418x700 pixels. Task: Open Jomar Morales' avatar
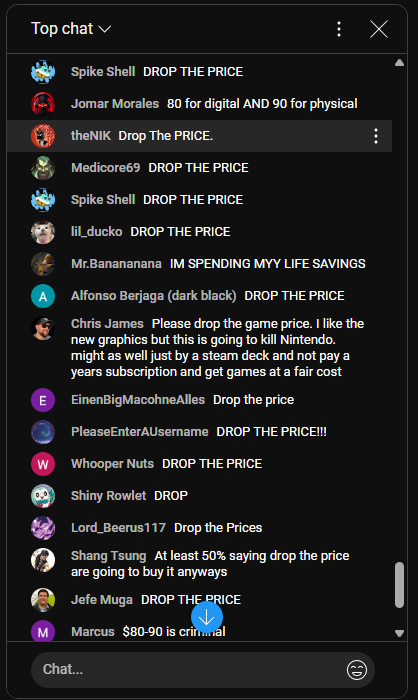tap(43, 104)
